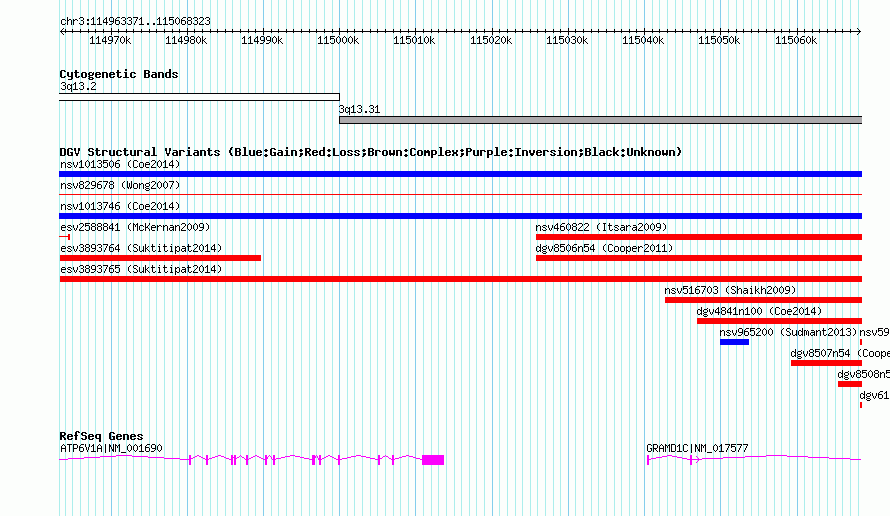This screenshot has height=516, width=890.
Task: Click the right arrowhead of the ruler
Action: pos(859,31)
